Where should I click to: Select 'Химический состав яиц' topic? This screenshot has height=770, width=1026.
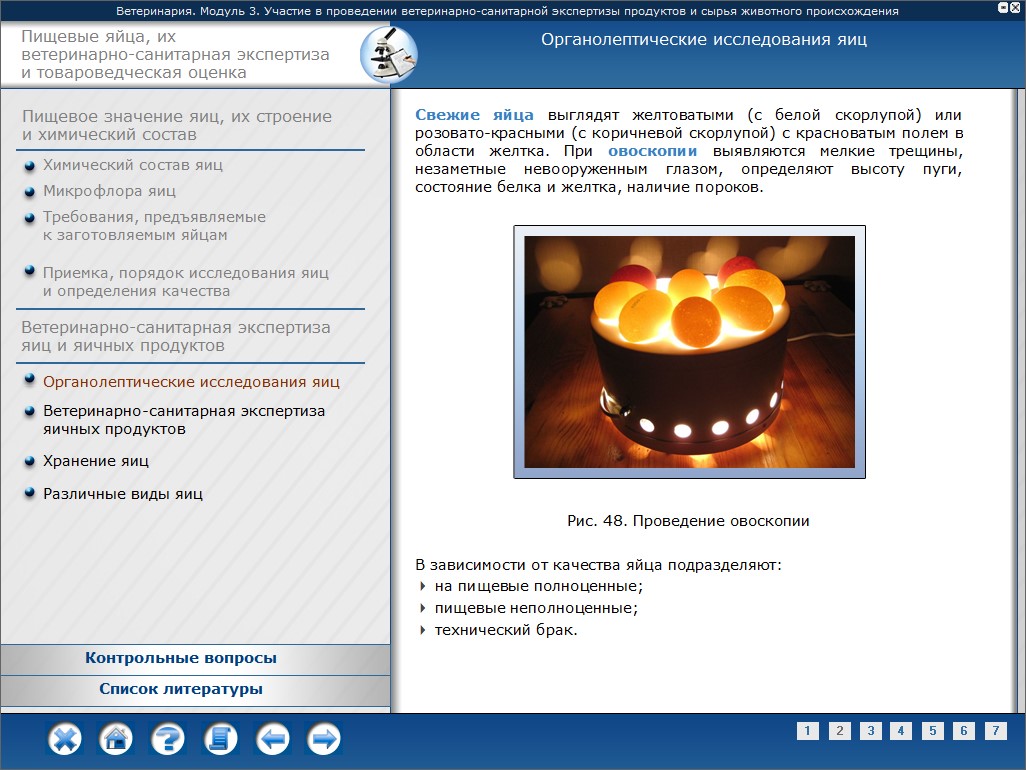[133, 165]
